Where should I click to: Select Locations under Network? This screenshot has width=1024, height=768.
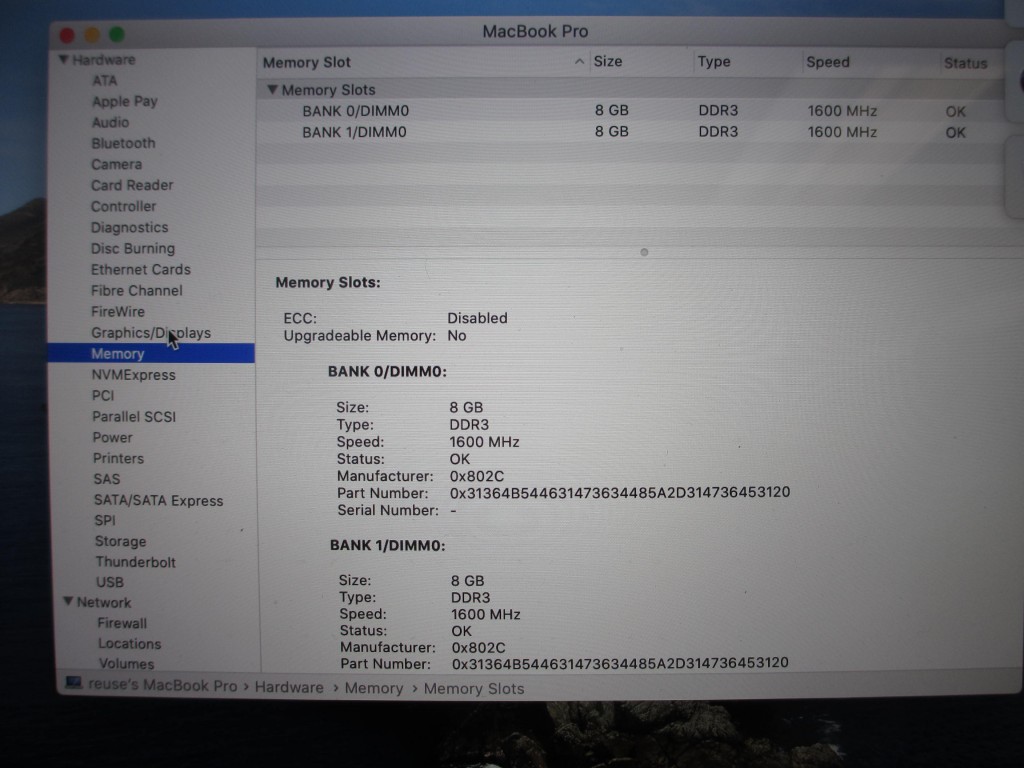(129, 643)
